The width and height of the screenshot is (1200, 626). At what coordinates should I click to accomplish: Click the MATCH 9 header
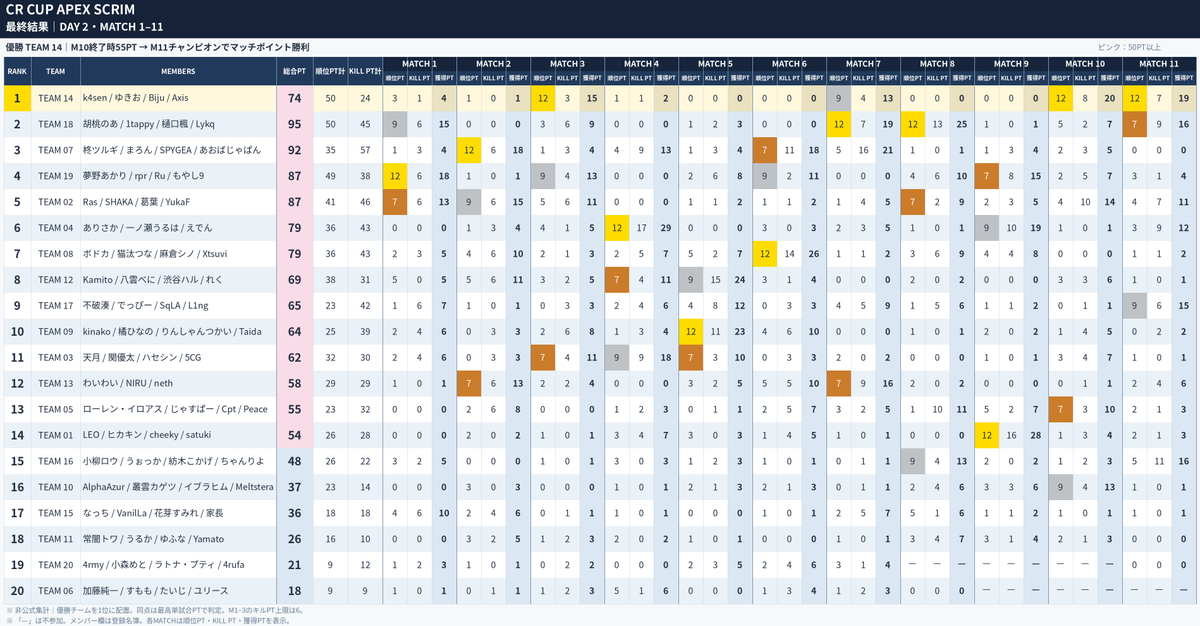coord(1011,63)
